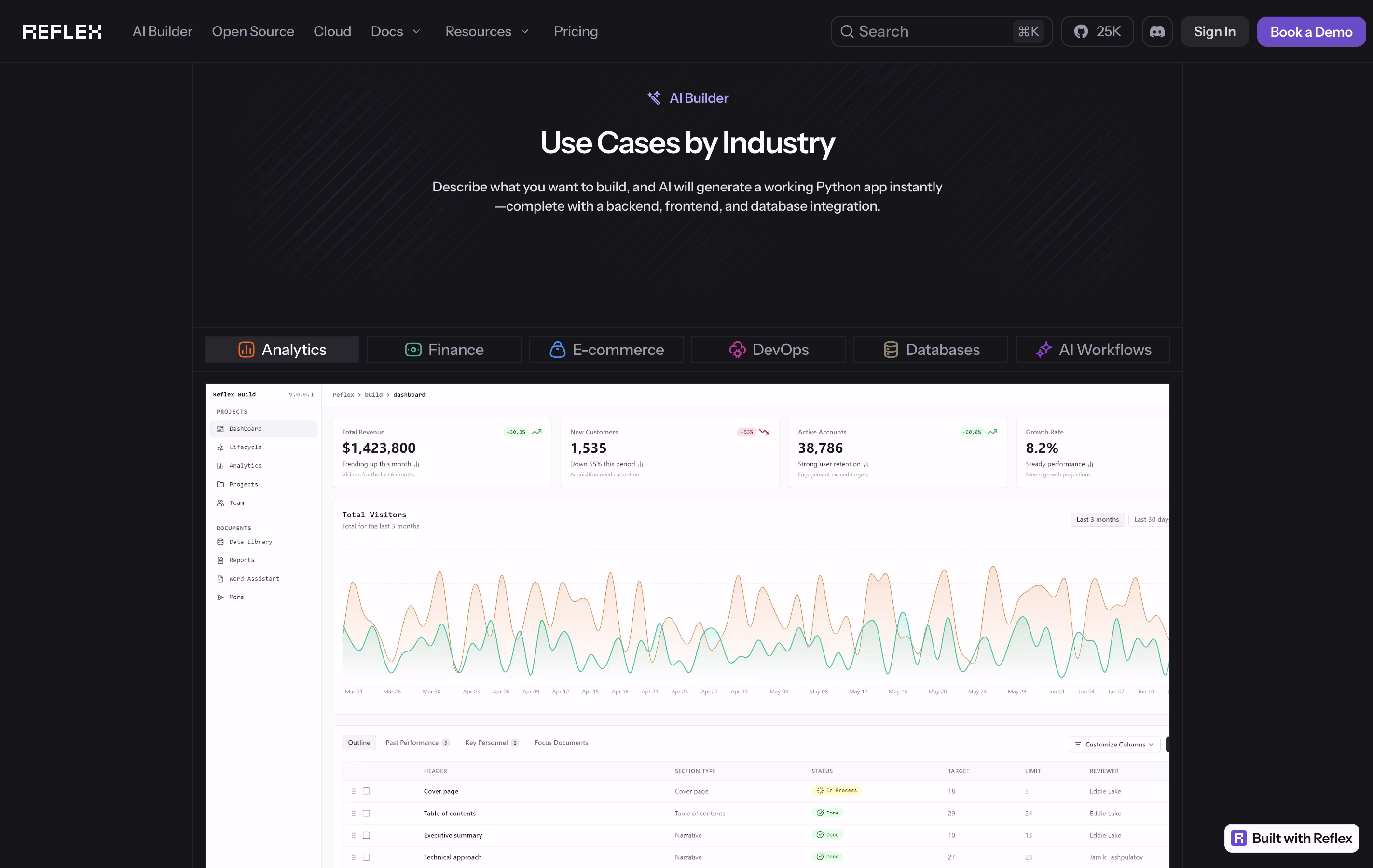Click the Reflex logo in header
This screenshot has width=1373, height=868.
pos(62,31)
